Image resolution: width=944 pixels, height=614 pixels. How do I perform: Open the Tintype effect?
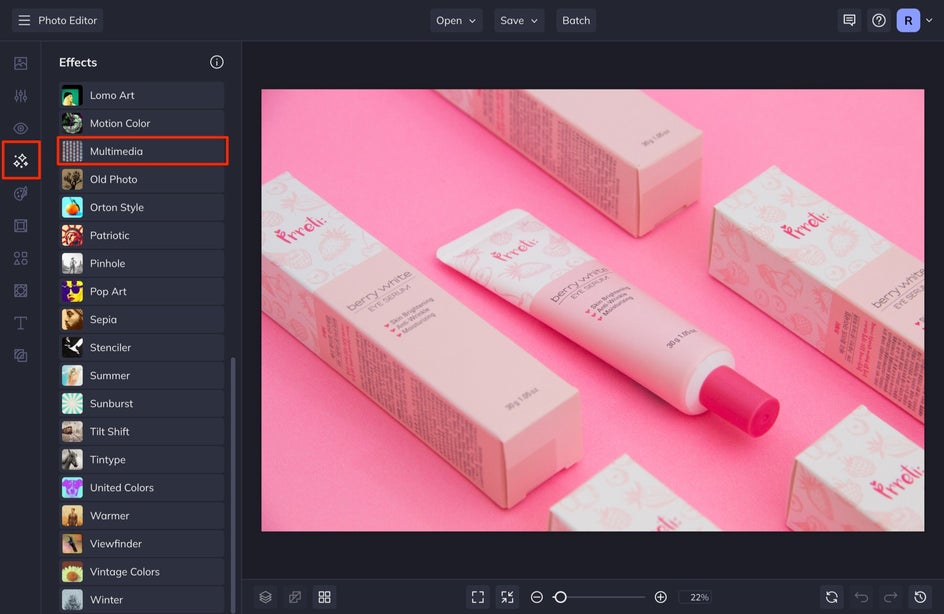(x=142, y=459)
